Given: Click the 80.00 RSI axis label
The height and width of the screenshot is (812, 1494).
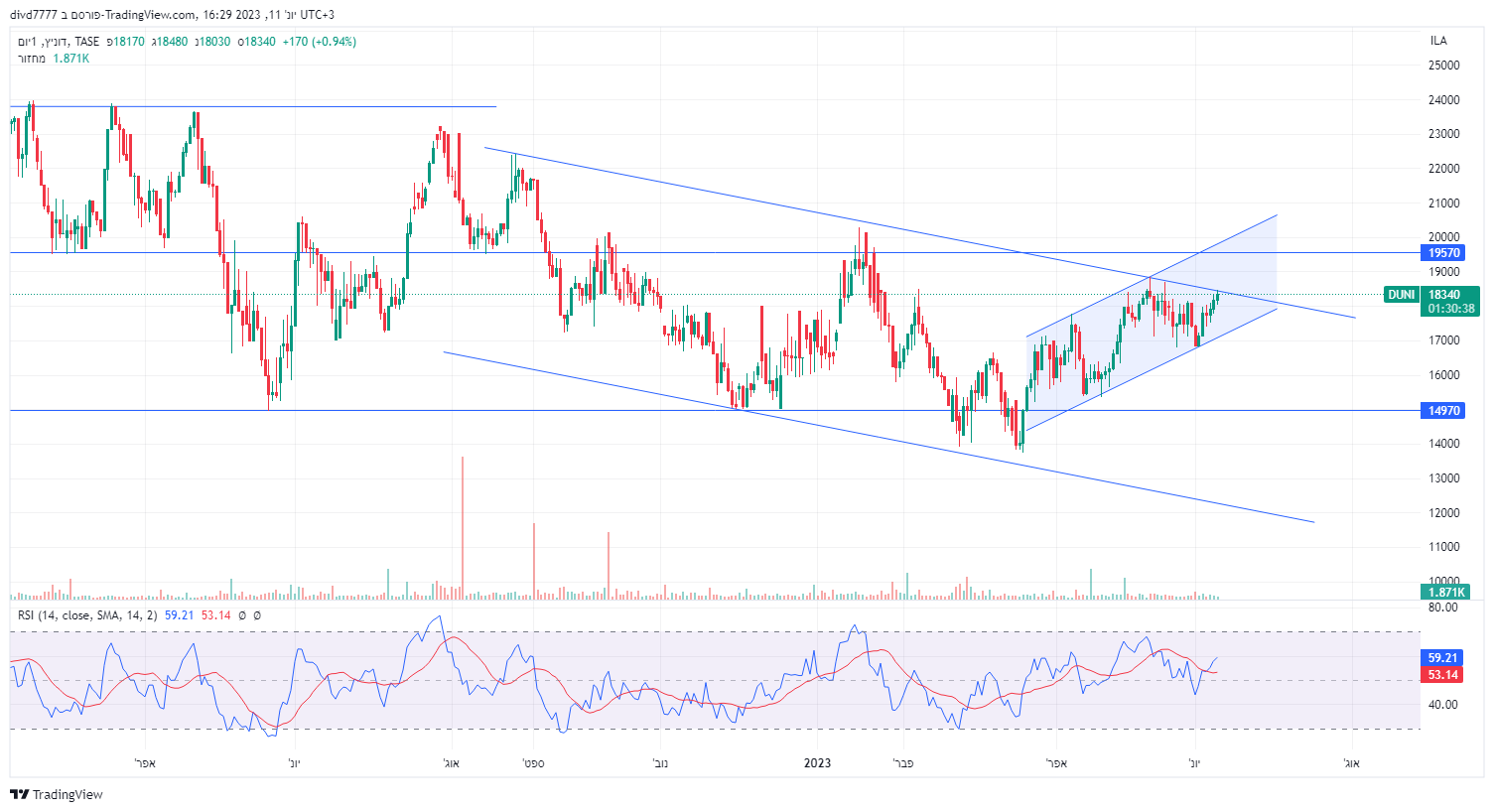Looking at the screenshot, I should click(x=1443, y=608).
